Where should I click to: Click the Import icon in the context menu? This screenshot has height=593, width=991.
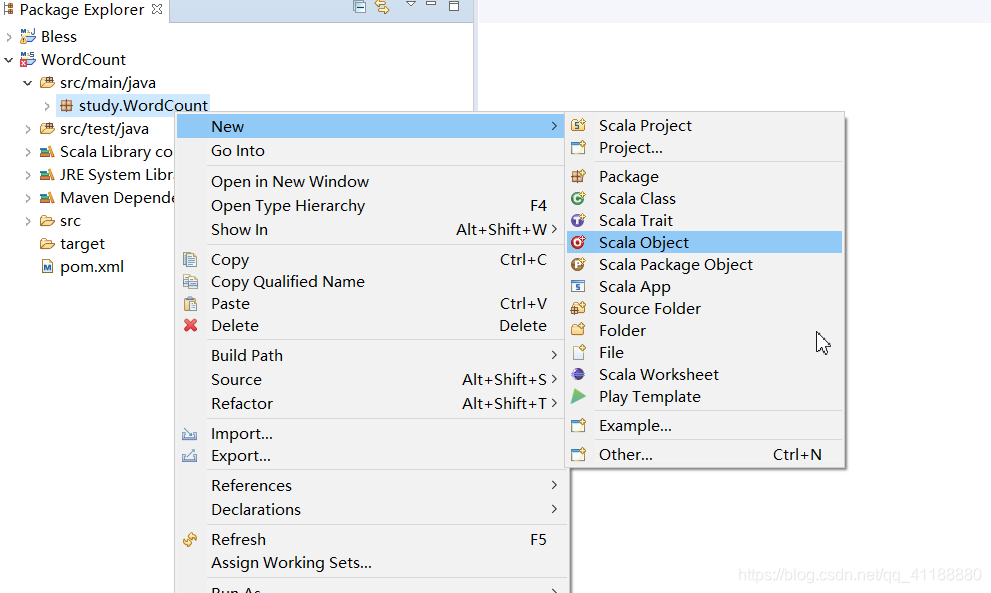tap(190, 434)
